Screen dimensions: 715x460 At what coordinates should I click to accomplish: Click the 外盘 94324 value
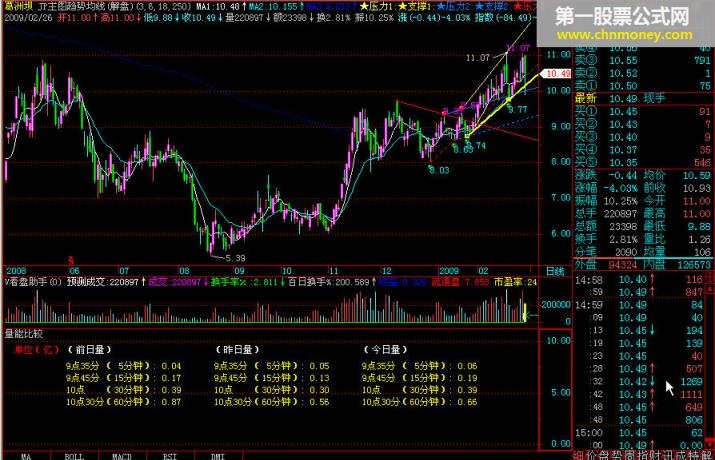point(623,264)
